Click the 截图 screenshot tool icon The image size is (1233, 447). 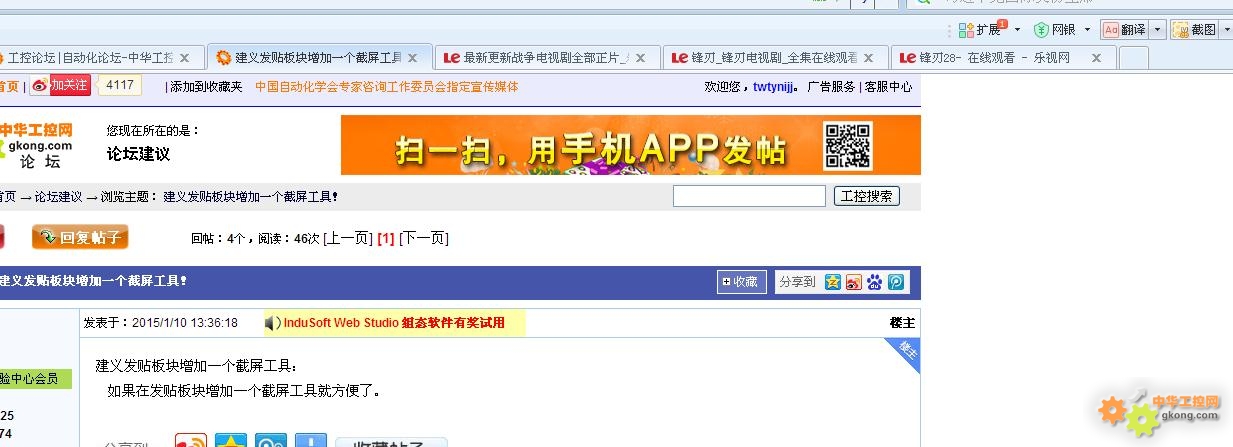pyautogui.click(x=1181, y=30)
